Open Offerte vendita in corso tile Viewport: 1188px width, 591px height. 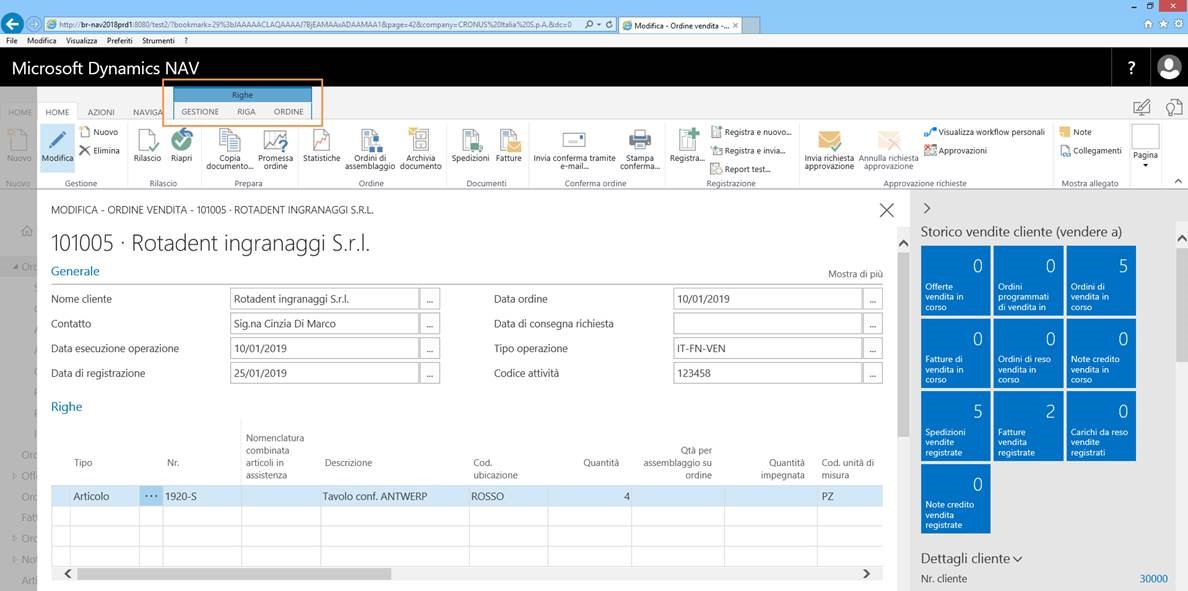click(x=955, y=281)
